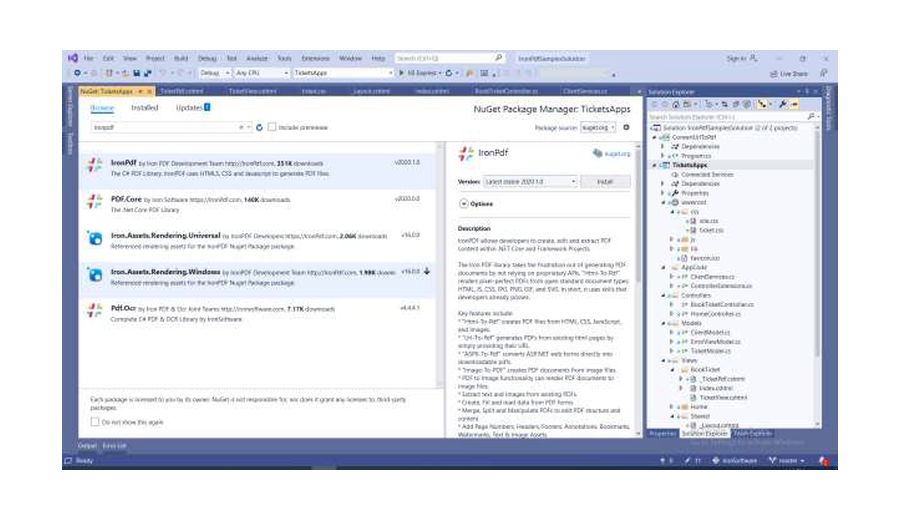This screenshot has width=900, height=520.
Task: Click the search magnifier in Solution Explorer
Action: [810, 117]
